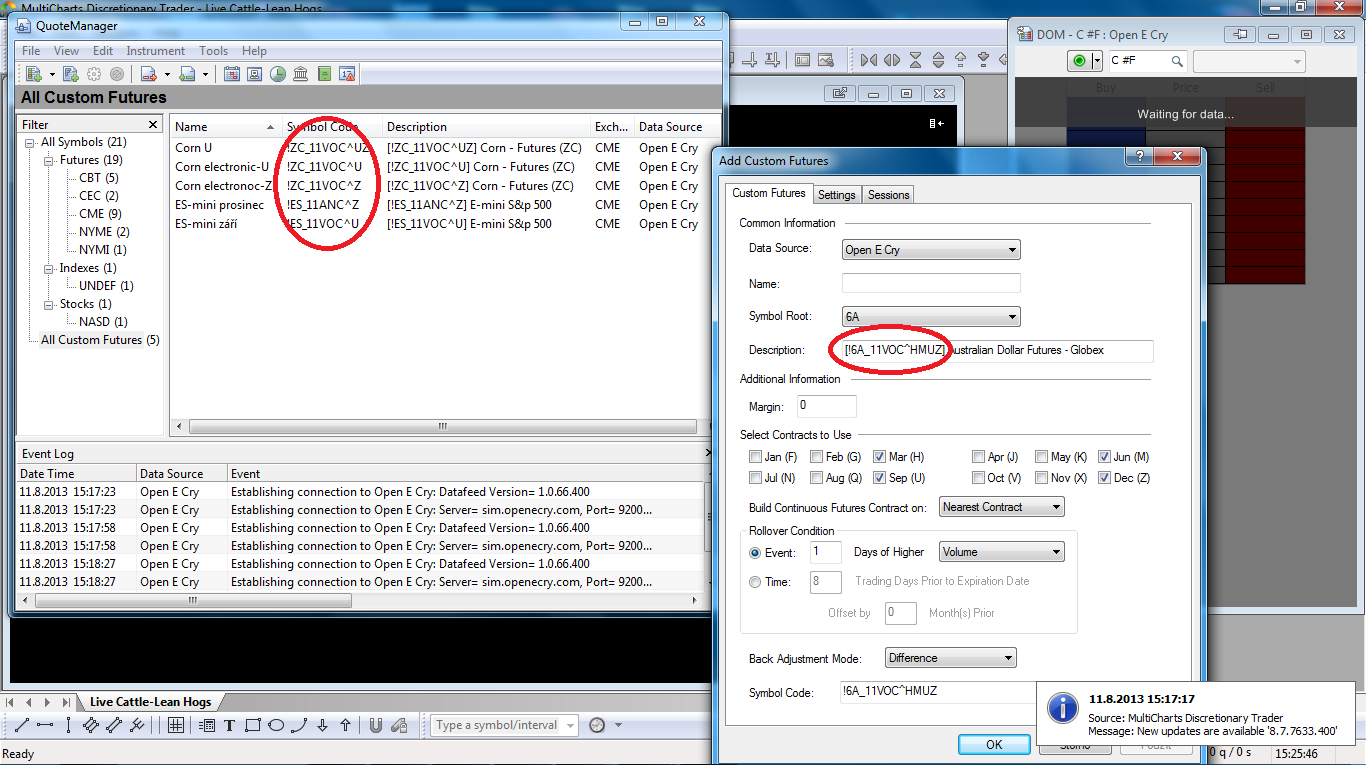Viewport: 1366px width, 765px height.
Task: Click the grid tool icon in drawing toolbar
Action: tap(175, 726)
